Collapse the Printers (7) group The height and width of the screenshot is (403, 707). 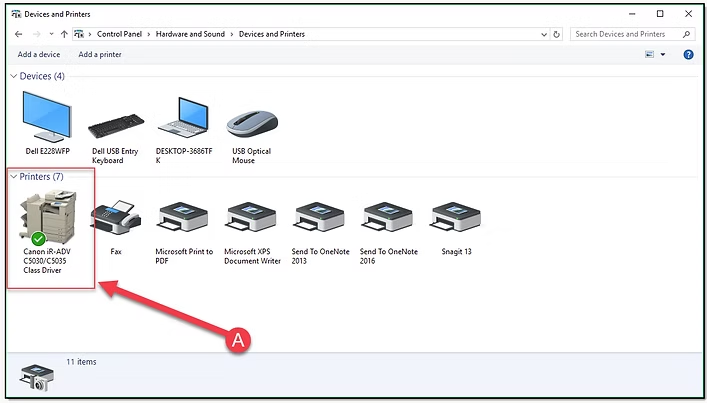[13, 176]
